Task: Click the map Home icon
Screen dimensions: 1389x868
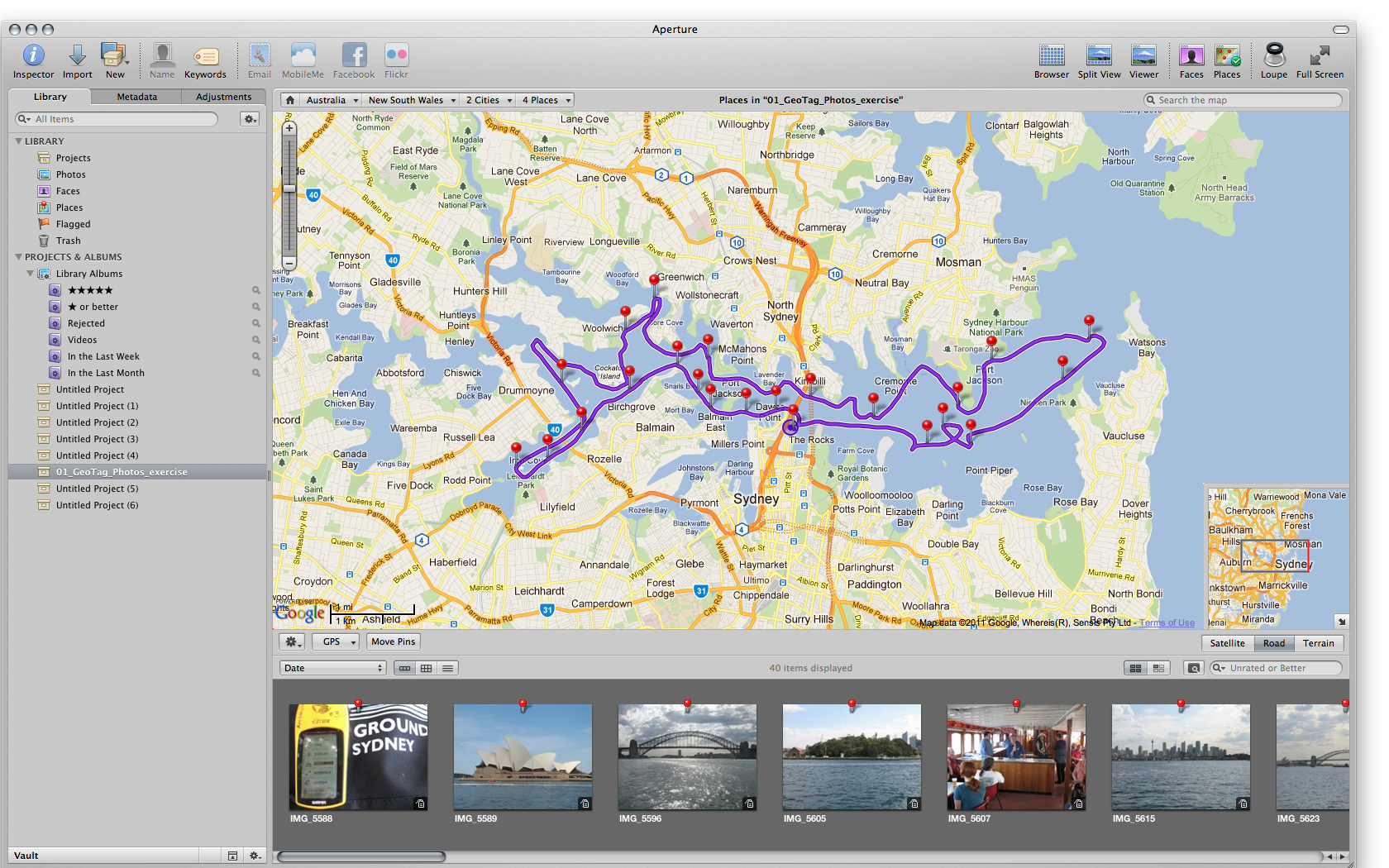Action: tap(290, 100)
